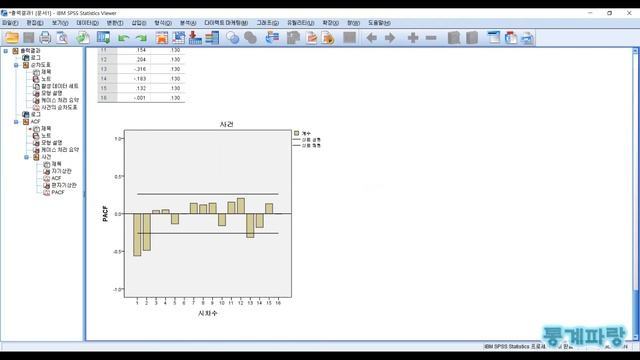Promote outline item with left arrow
The image size is (640, 360).
[x=371, y=38]
